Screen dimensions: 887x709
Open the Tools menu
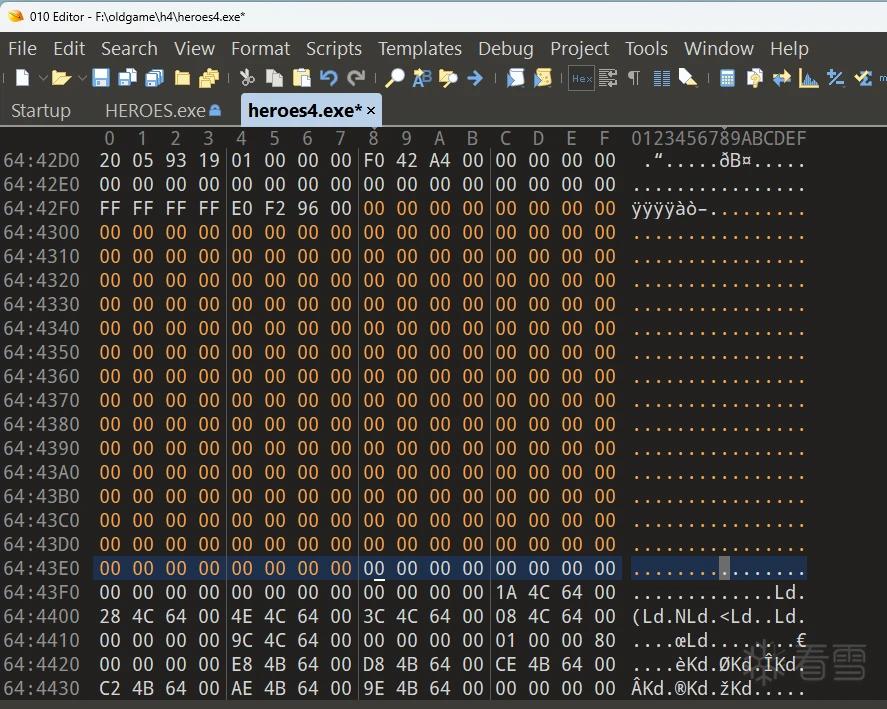click(647, 49)
